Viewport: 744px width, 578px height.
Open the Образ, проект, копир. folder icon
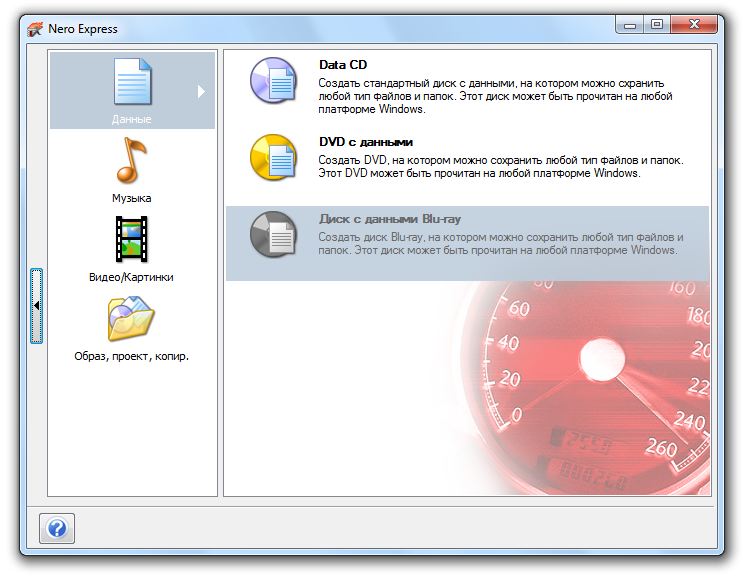tap(131, 318)
